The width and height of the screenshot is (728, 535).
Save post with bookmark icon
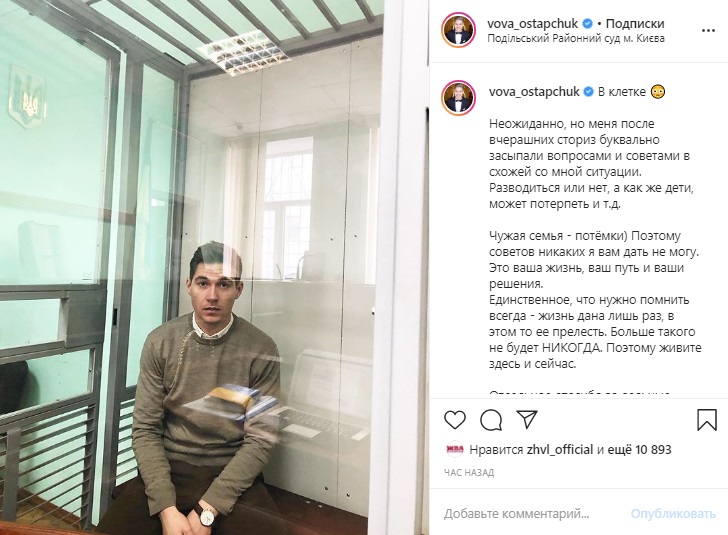tap(707, 419)
